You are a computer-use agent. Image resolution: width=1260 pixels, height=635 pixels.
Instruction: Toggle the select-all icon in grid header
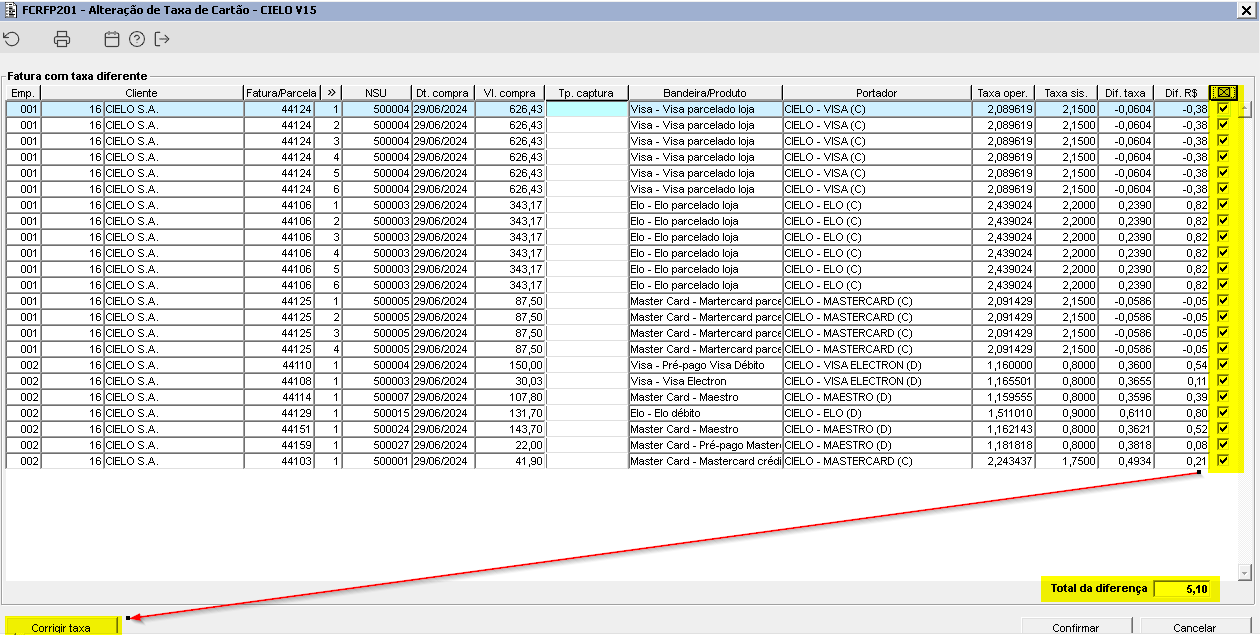1222,93
